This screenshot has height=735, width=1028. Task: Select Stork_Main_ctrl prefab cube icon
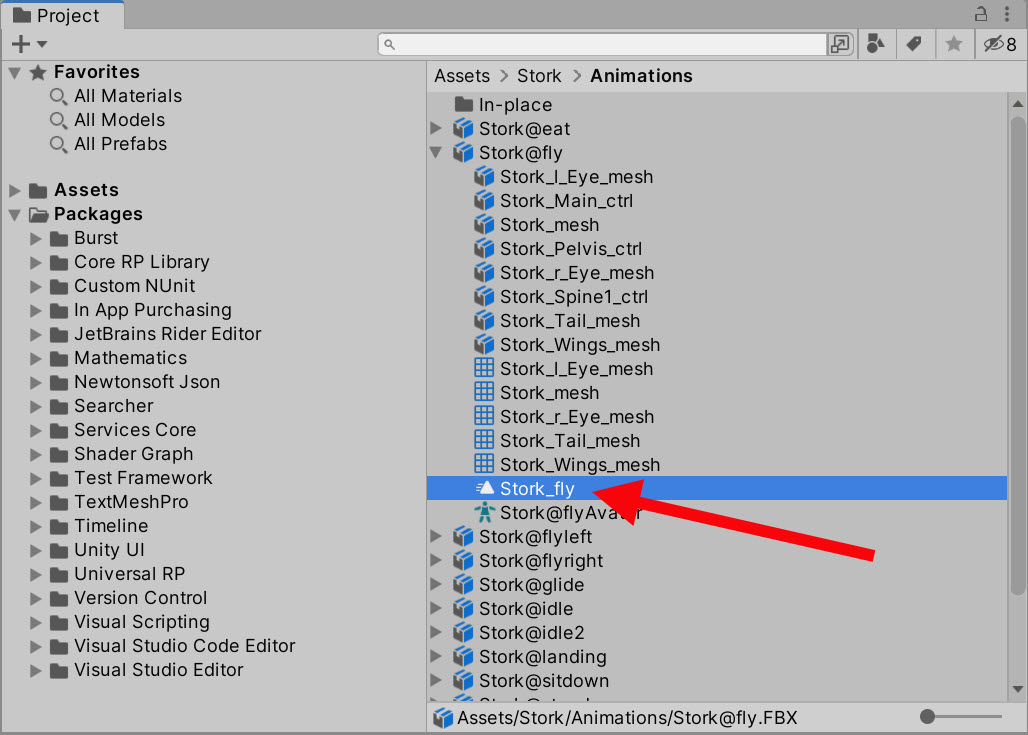(x=484, y=201)
